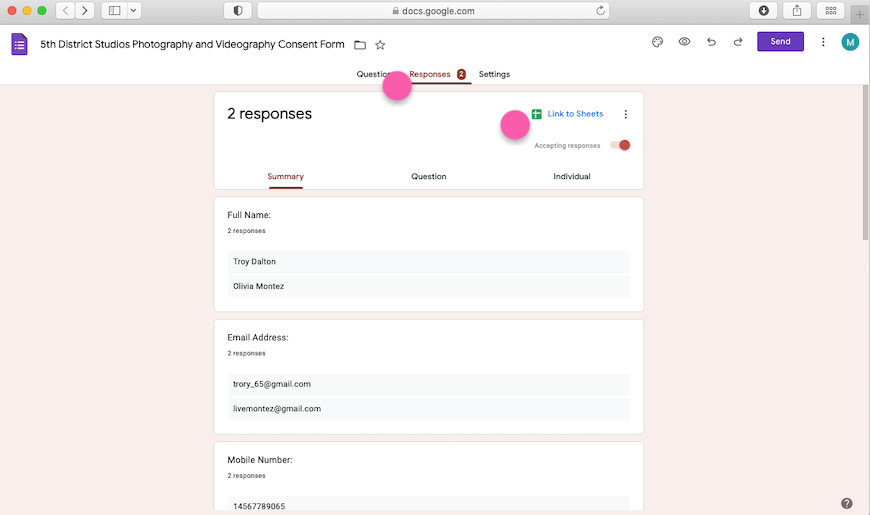Redo the last change
The height and width of the screenshot is (515, 870).
(x=738, y=42)
